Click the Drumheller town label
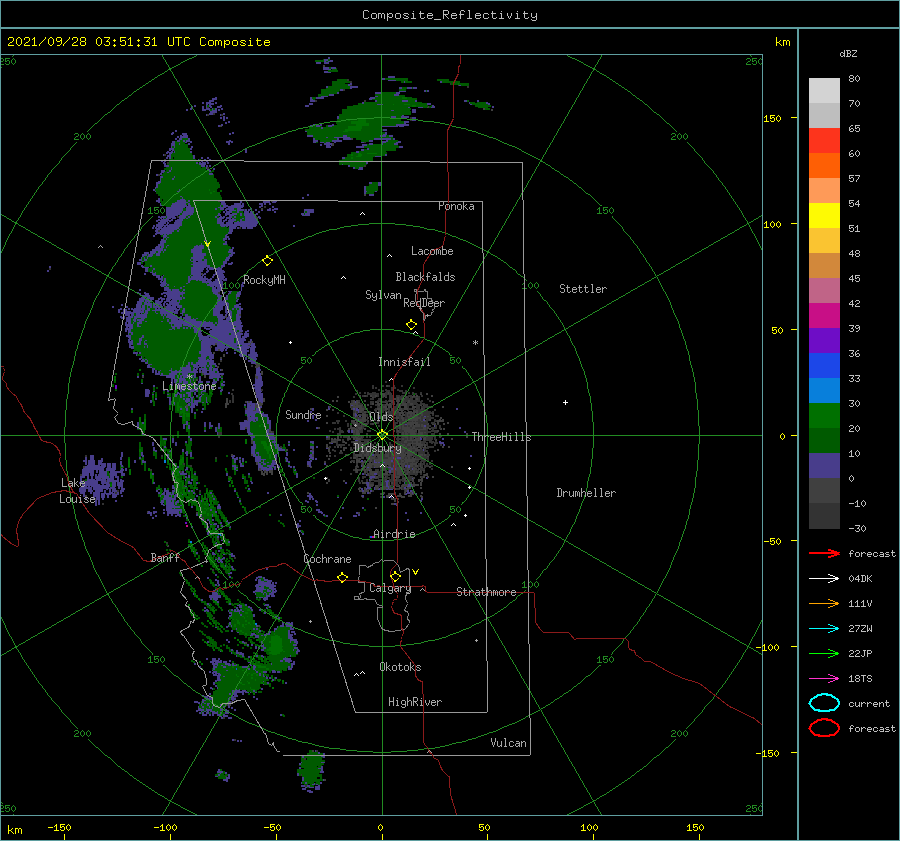Screen dimensions: 900x841 586,493
